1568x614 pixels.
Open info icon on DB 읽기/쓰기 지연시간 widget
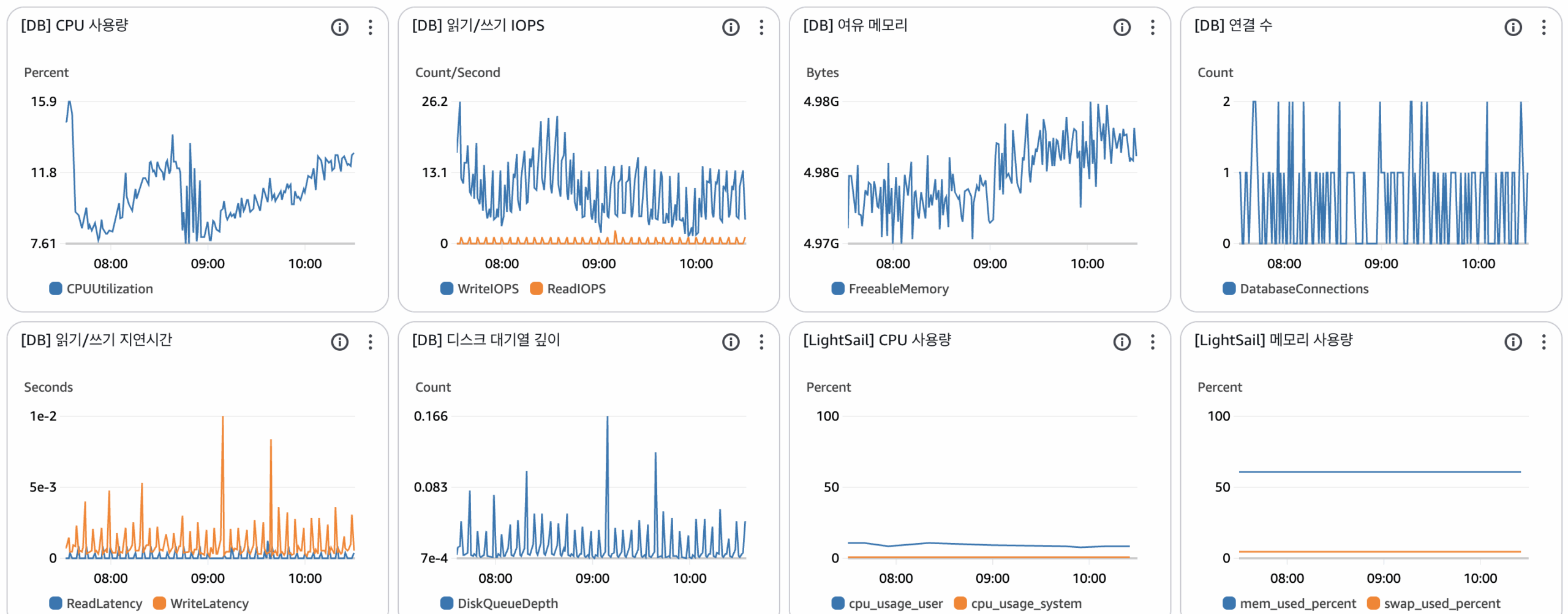[x=339, y=342]
